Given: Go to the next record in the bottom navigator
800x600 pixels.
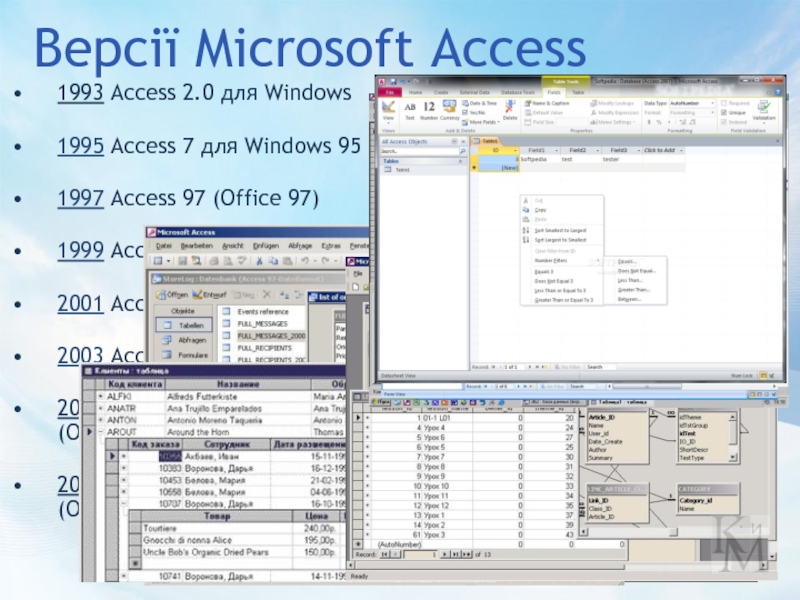Looking at the screenshot, I should (x=445, y=554).
